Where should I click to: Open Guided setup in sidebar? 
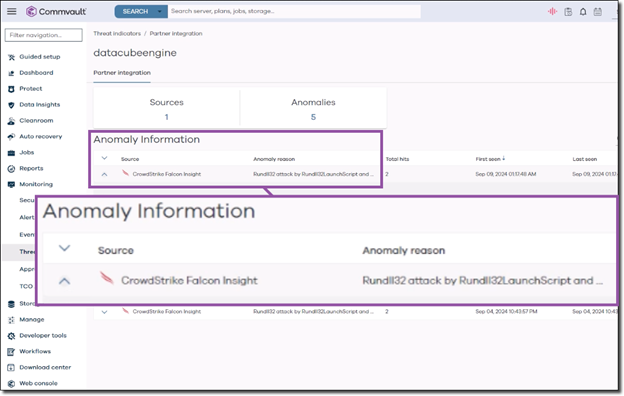click(40, 57)
